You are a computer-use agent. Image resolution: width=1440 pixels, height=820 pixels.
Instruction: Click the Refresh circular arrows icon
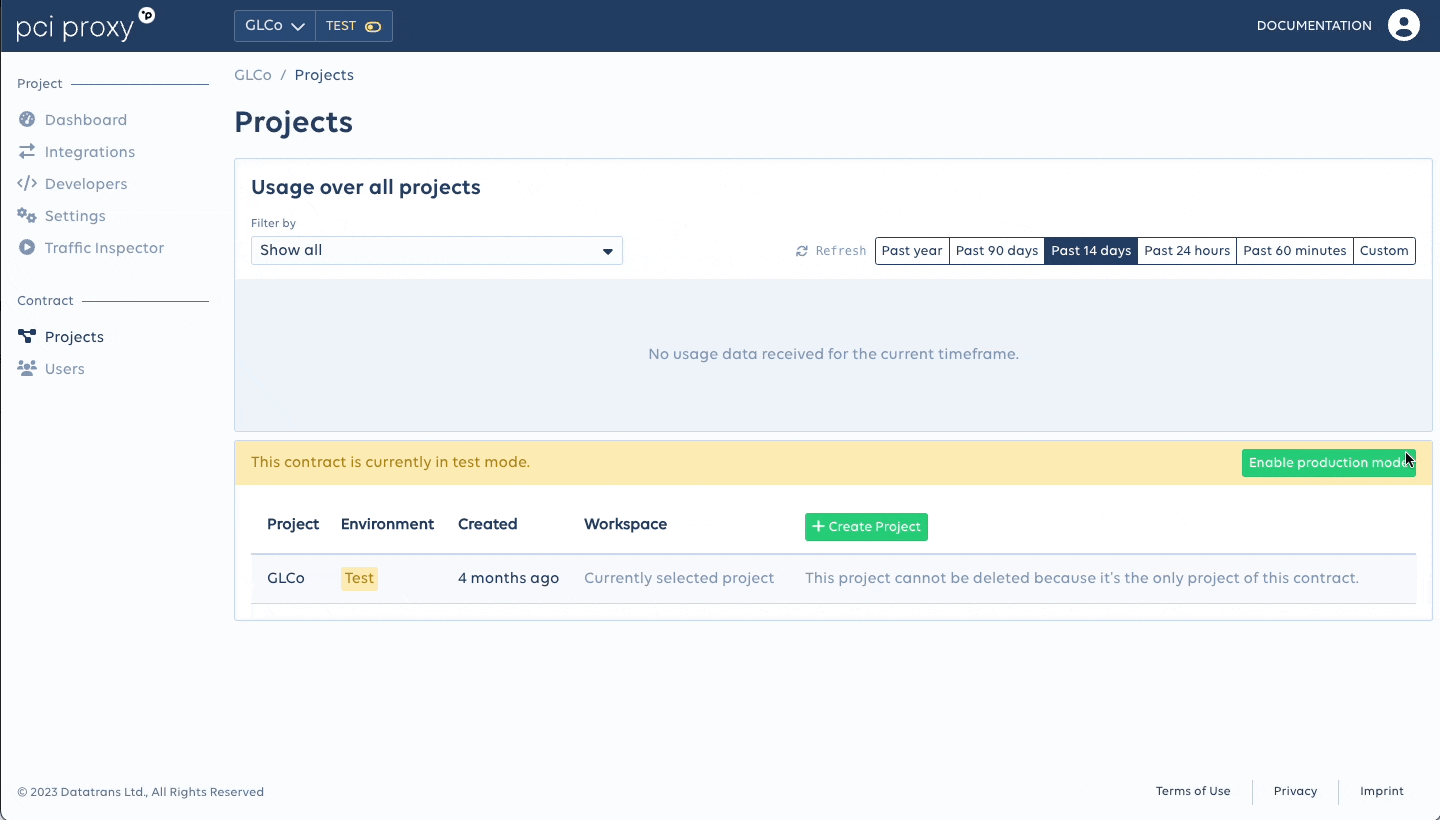(x=802, y=251)
